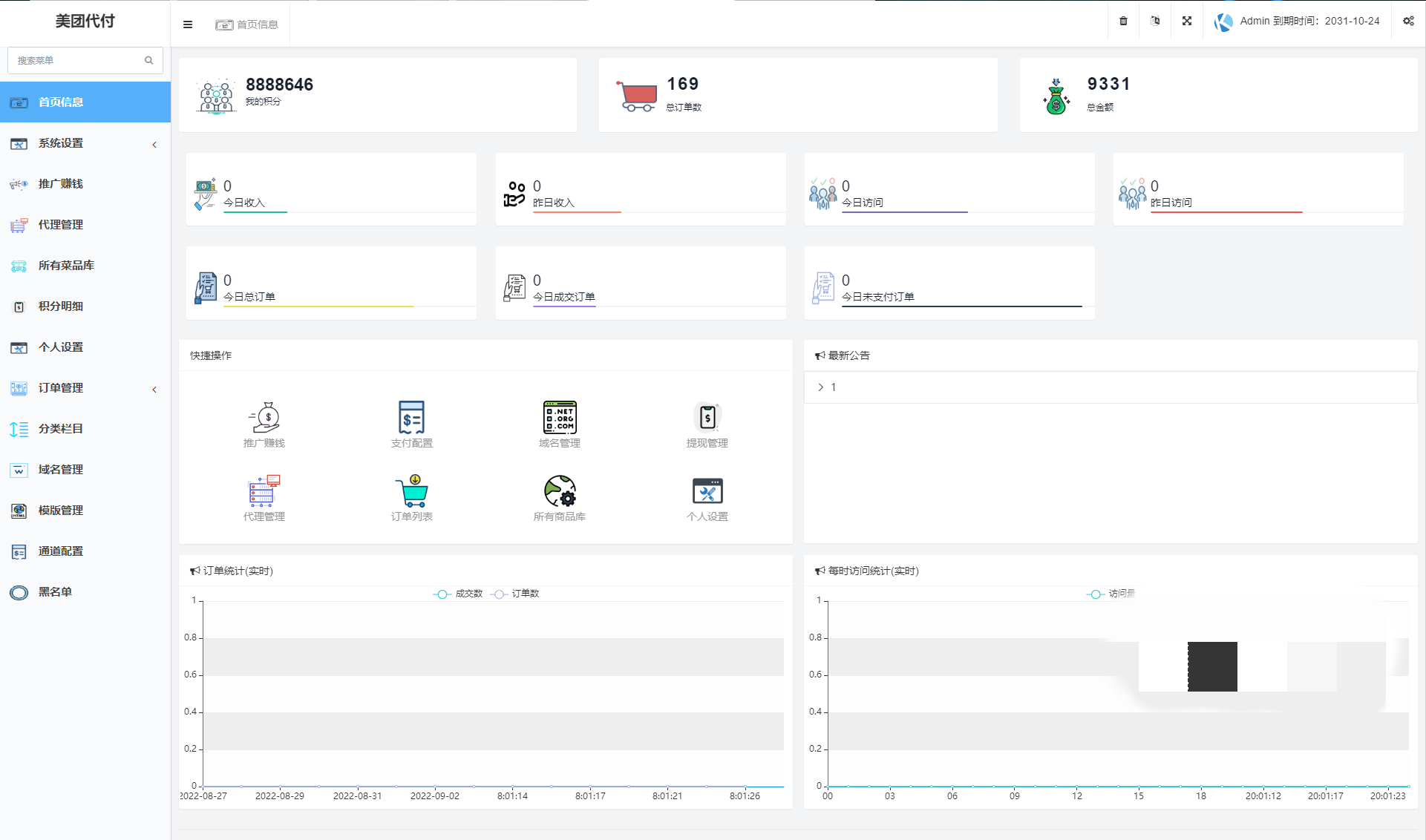Toggle the 访问量 legend series

pyautogui.click(x=1111, y=594)
